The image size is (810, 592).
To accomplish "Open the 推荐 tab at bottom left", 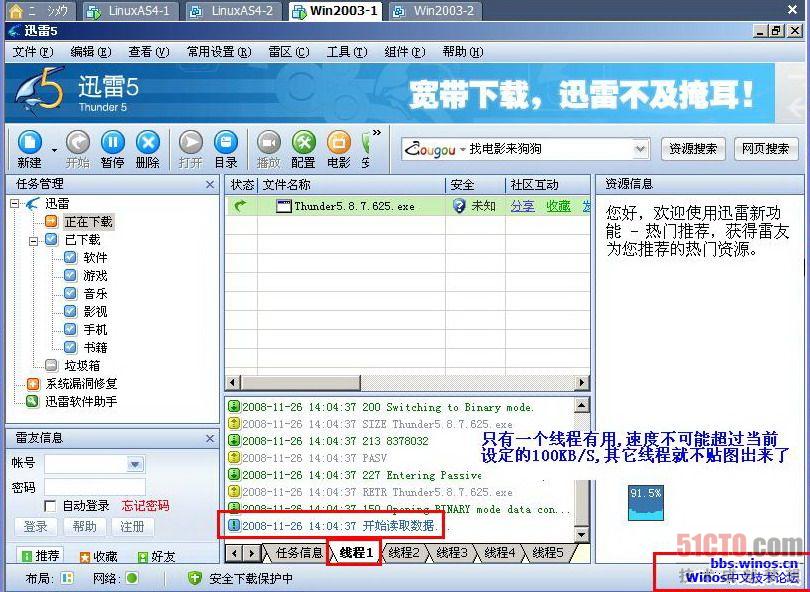I will point(40,555).
